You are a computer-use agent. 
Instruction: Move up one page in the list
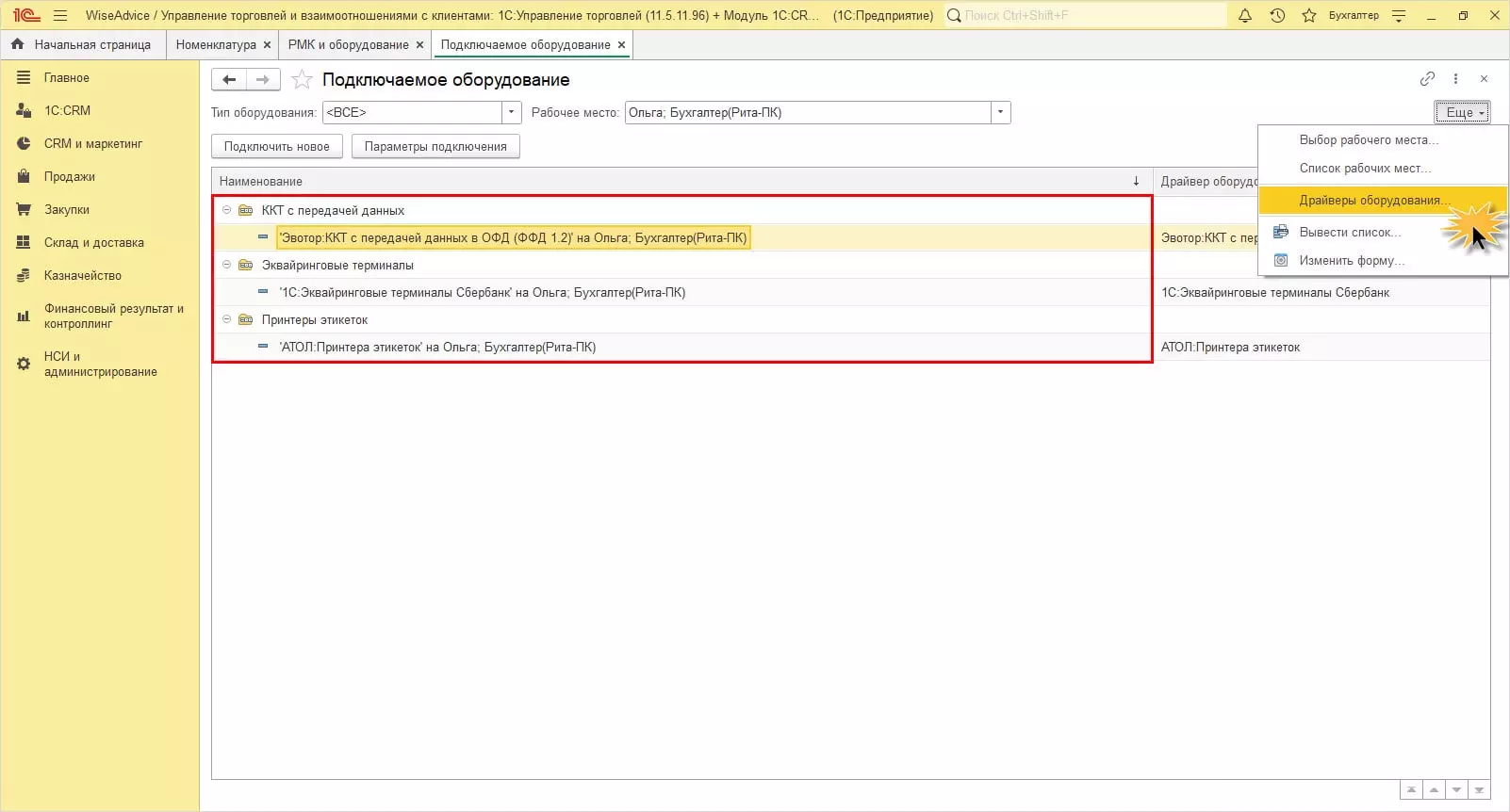point(1434,790)
